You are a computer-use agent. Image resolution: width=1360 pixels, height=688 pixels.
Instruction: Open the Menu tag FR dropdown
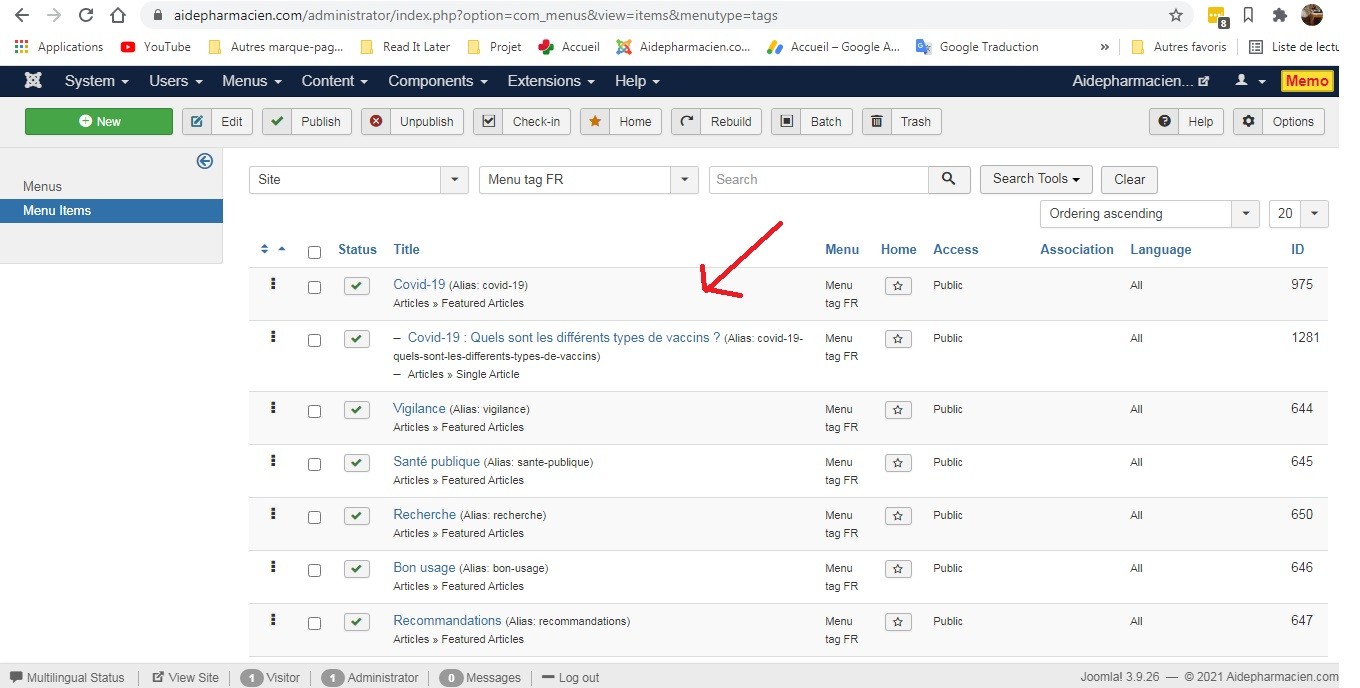click(588, 180)
